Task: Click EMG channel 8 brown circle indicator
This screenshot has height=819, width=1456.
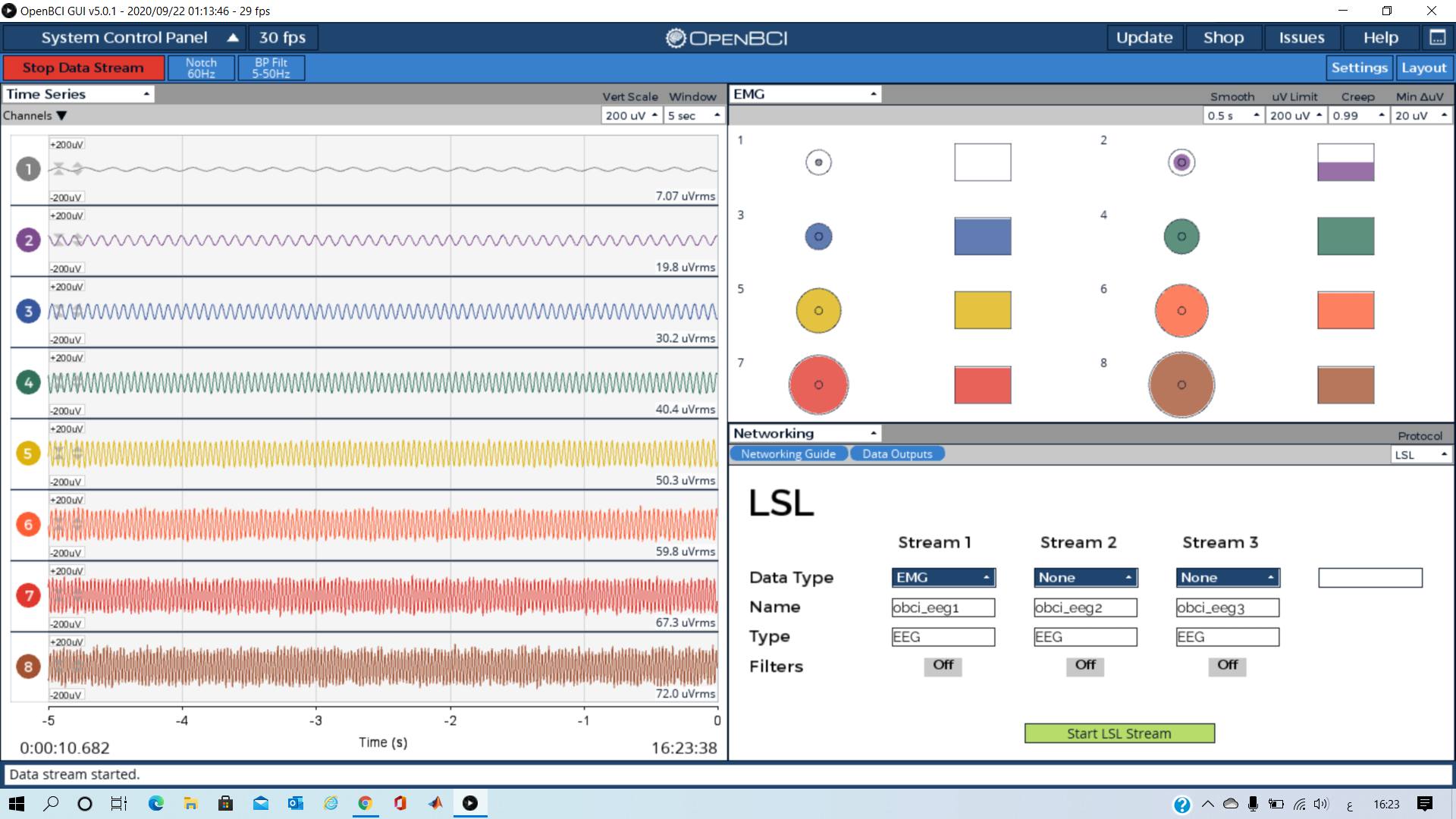Action: [1181, 384]
